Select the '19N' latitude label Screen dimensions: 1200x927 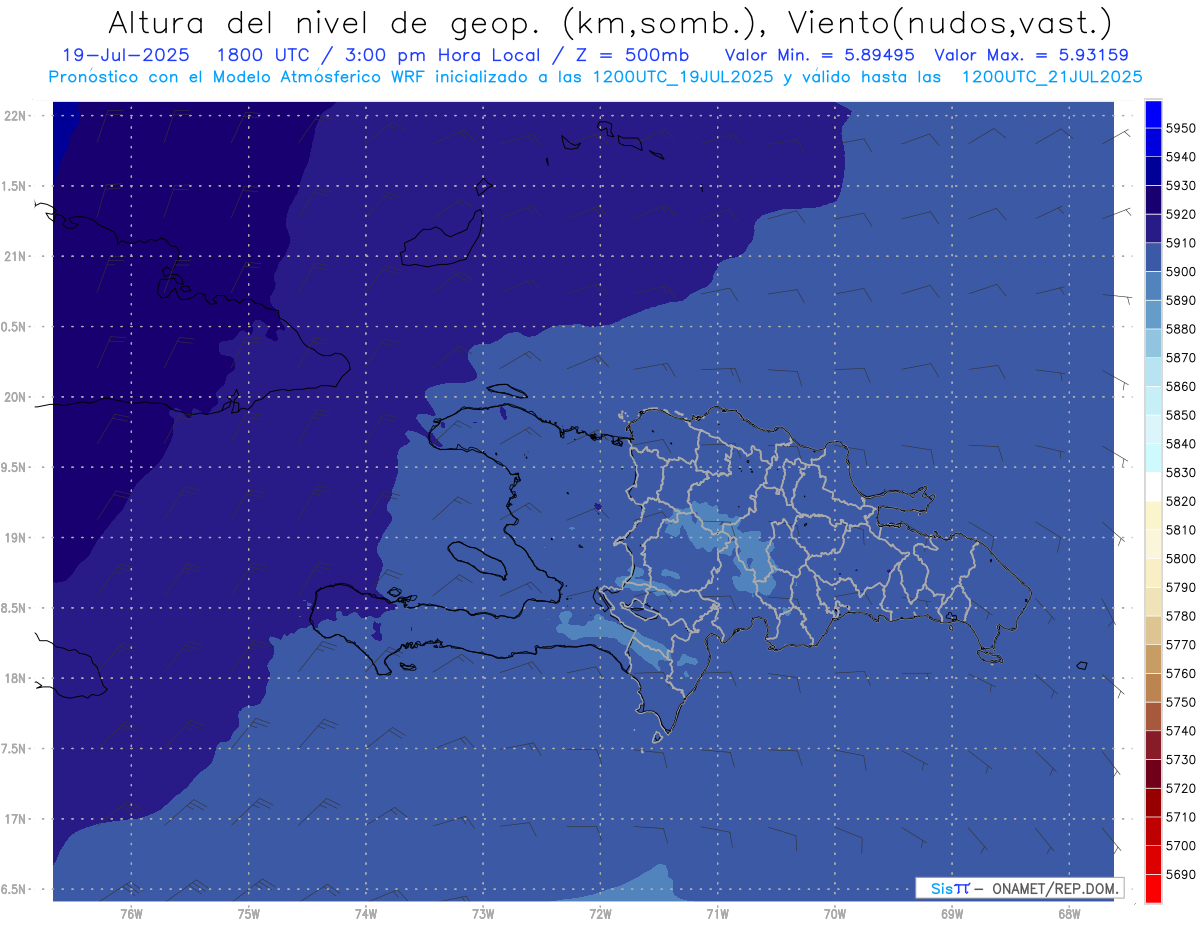tap(15, 538)
